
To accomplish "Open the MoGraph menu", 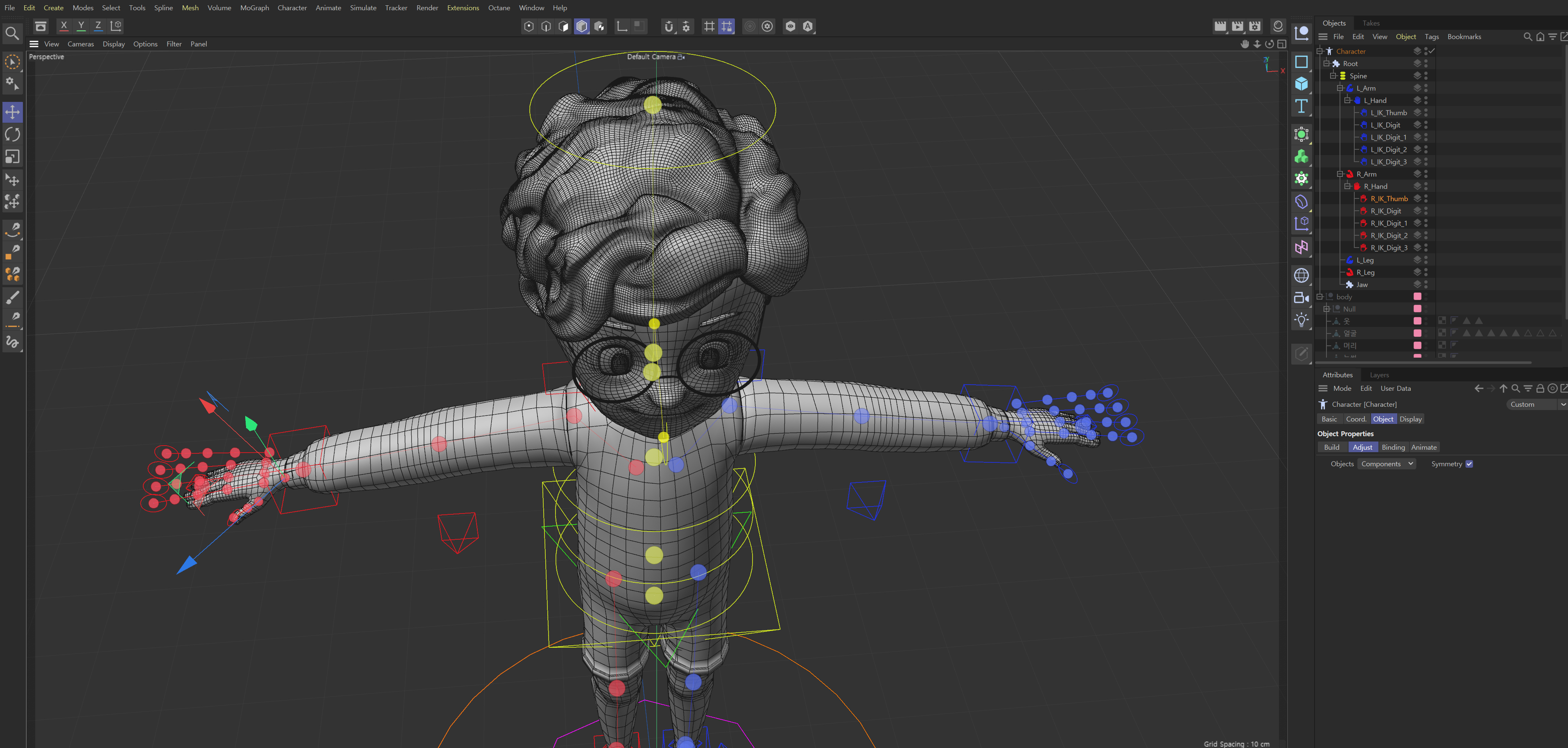I will 254,8.
